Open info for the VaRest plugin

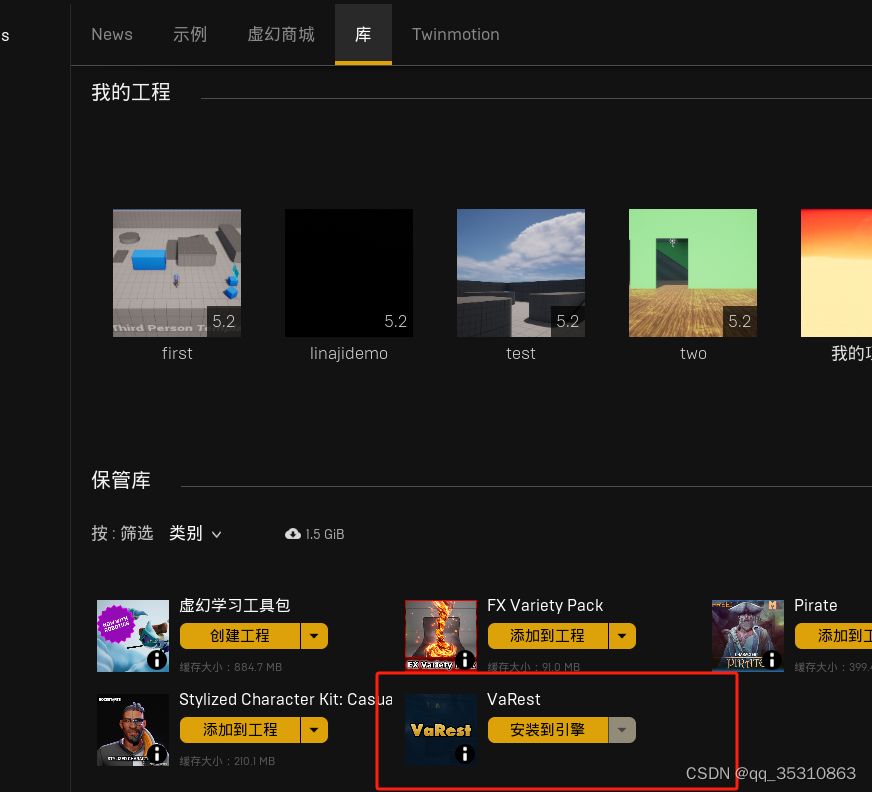click(464, 754)
